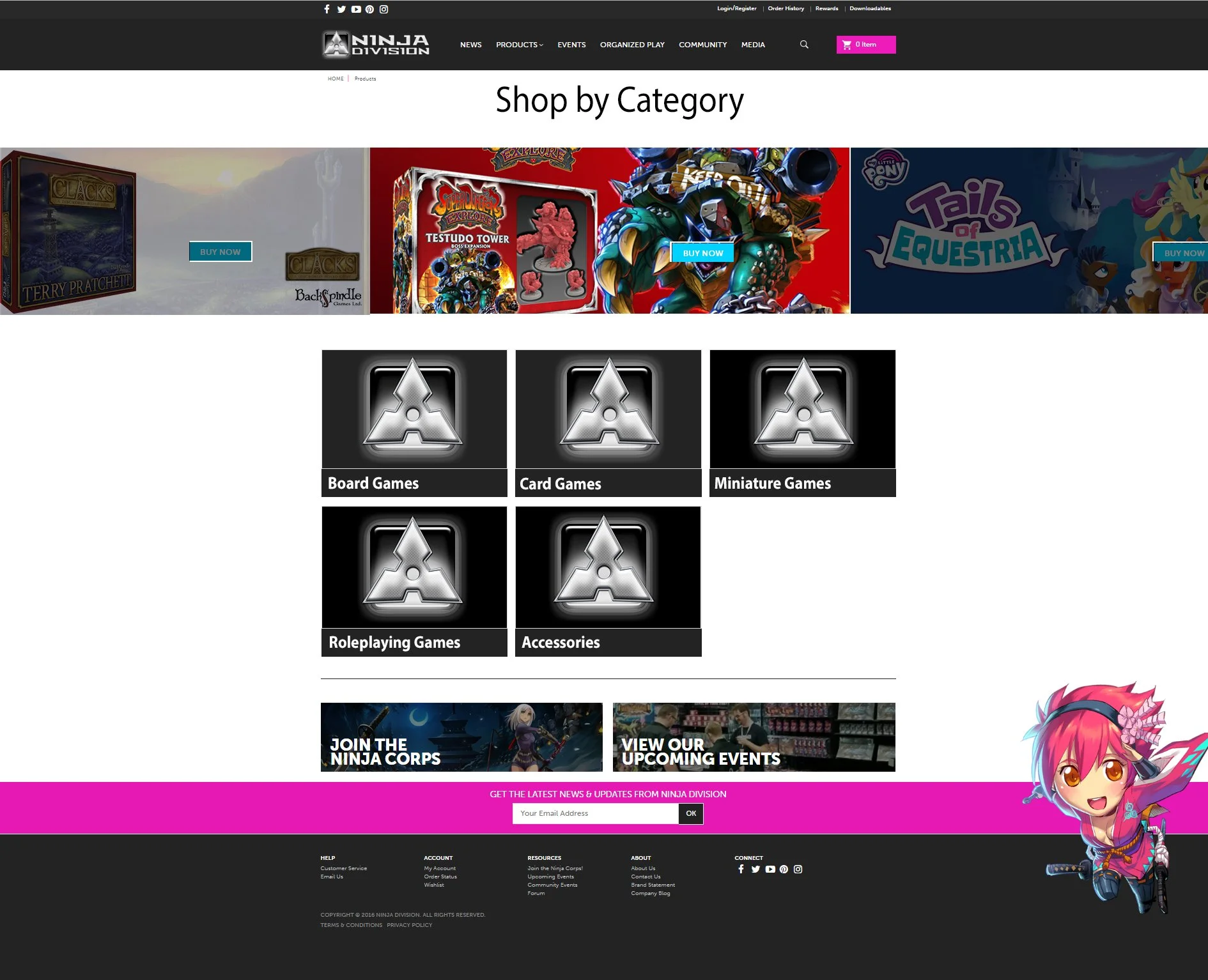Click the footer Facebook icon

[741, 869]
